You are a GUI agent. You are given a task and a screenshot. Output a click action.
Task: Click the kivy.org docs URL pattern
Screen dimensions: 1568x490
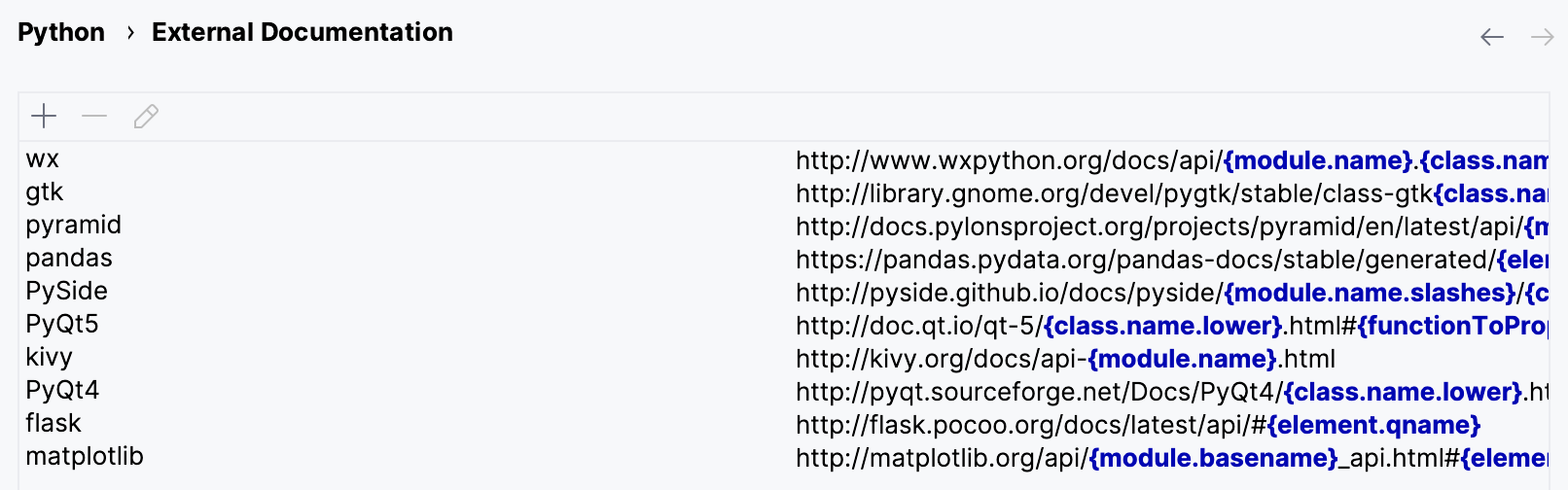coord(1065,359)
